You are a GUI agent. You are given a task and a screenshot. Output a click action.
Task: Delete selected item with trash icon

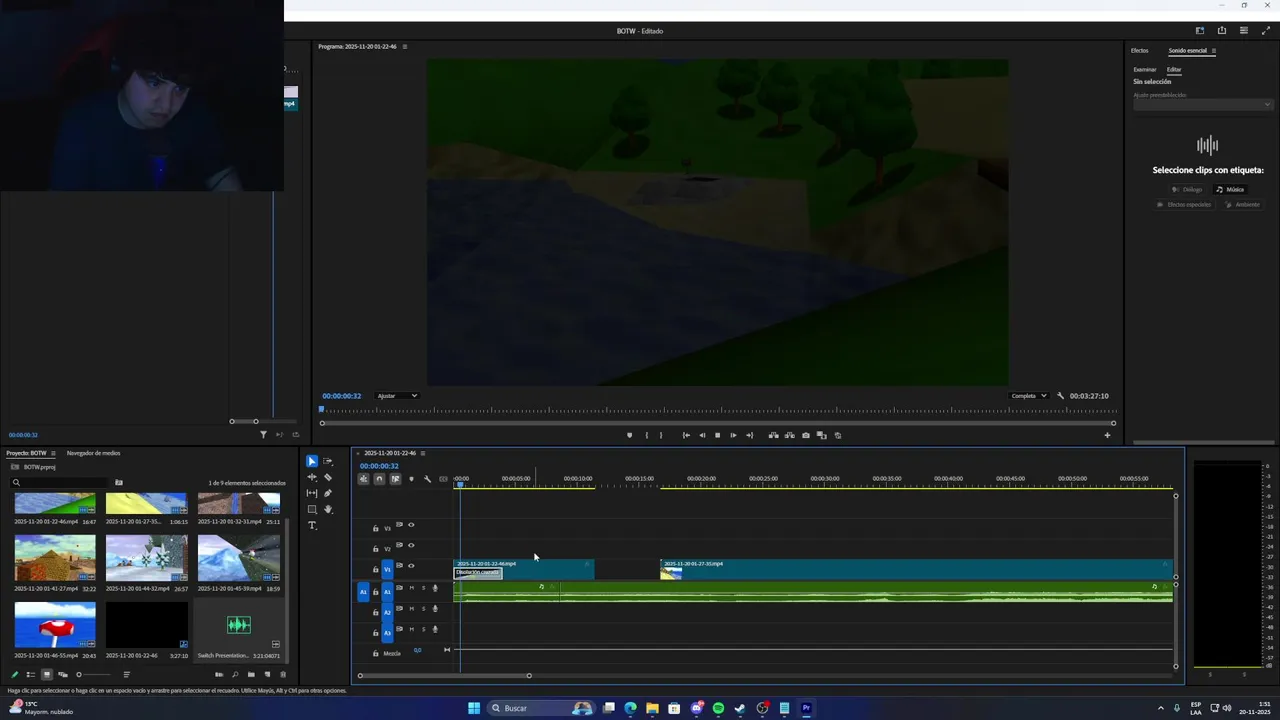tap(283, 674)
